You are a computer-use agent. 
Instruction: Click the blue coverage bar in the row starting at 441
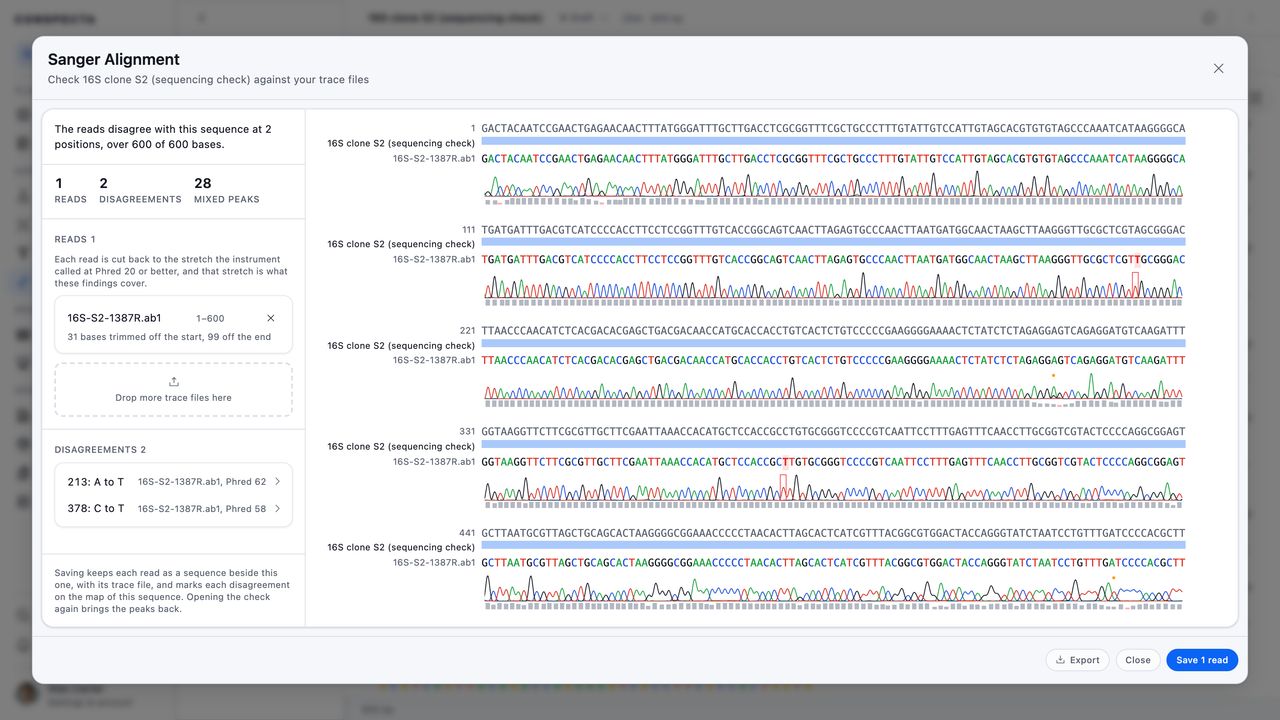coord(833,547)
